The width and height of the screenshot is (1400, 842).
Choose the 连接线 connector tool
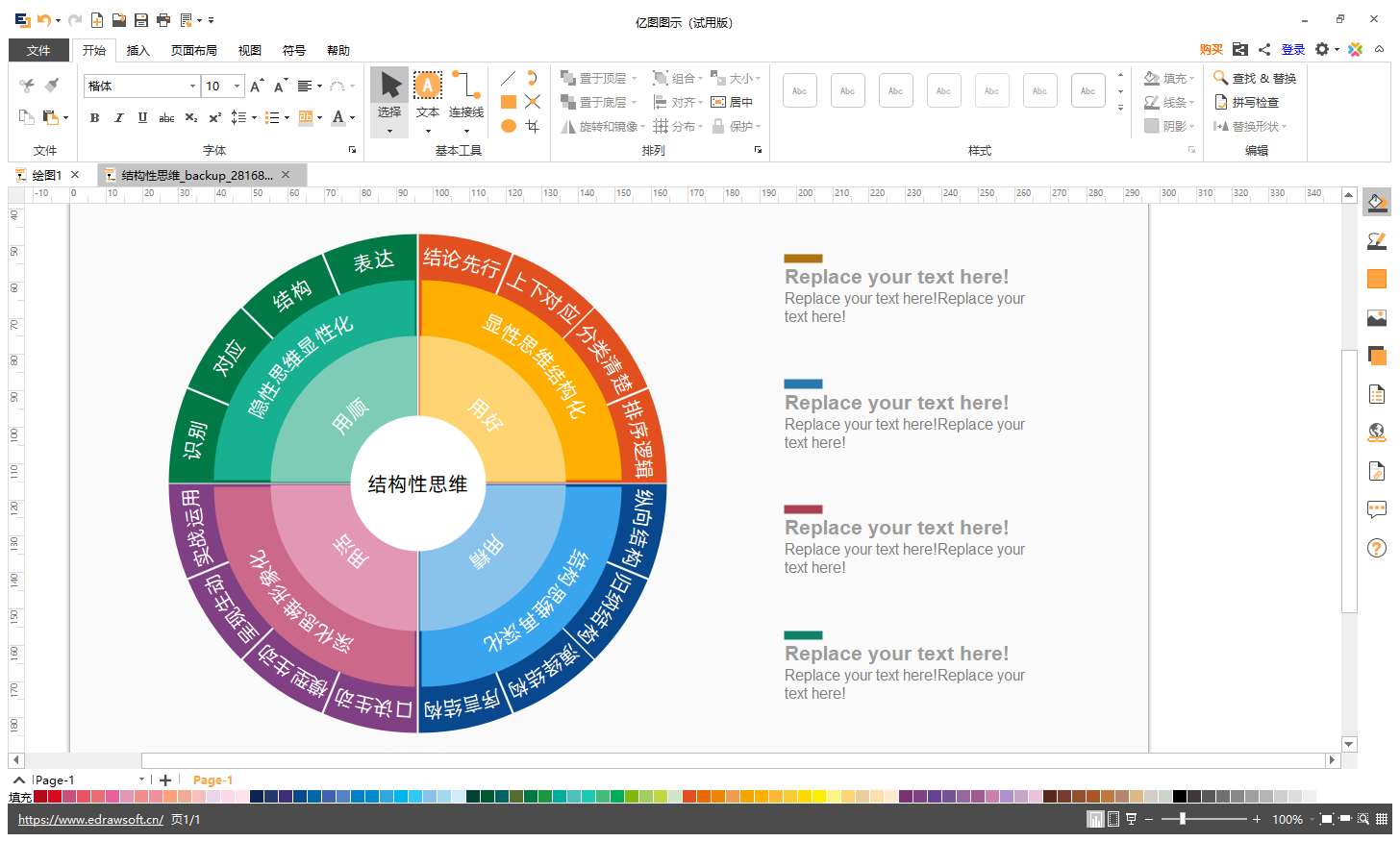click(x=466, y=96)
